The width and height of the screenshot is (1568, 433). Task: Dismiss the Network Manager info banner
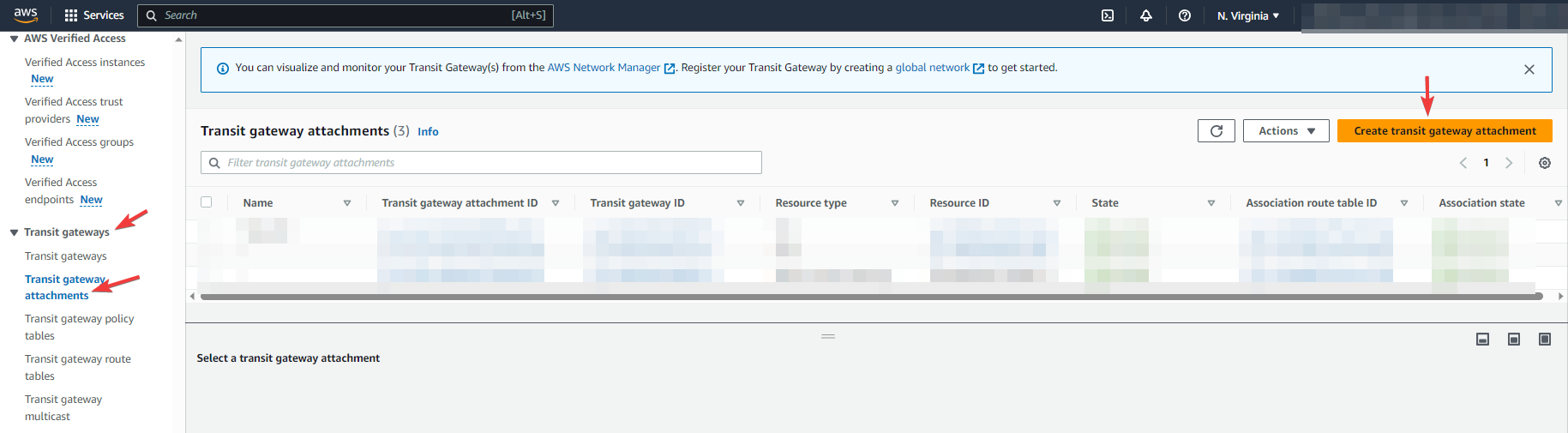pyautogui.click(x=1529, y=69)
